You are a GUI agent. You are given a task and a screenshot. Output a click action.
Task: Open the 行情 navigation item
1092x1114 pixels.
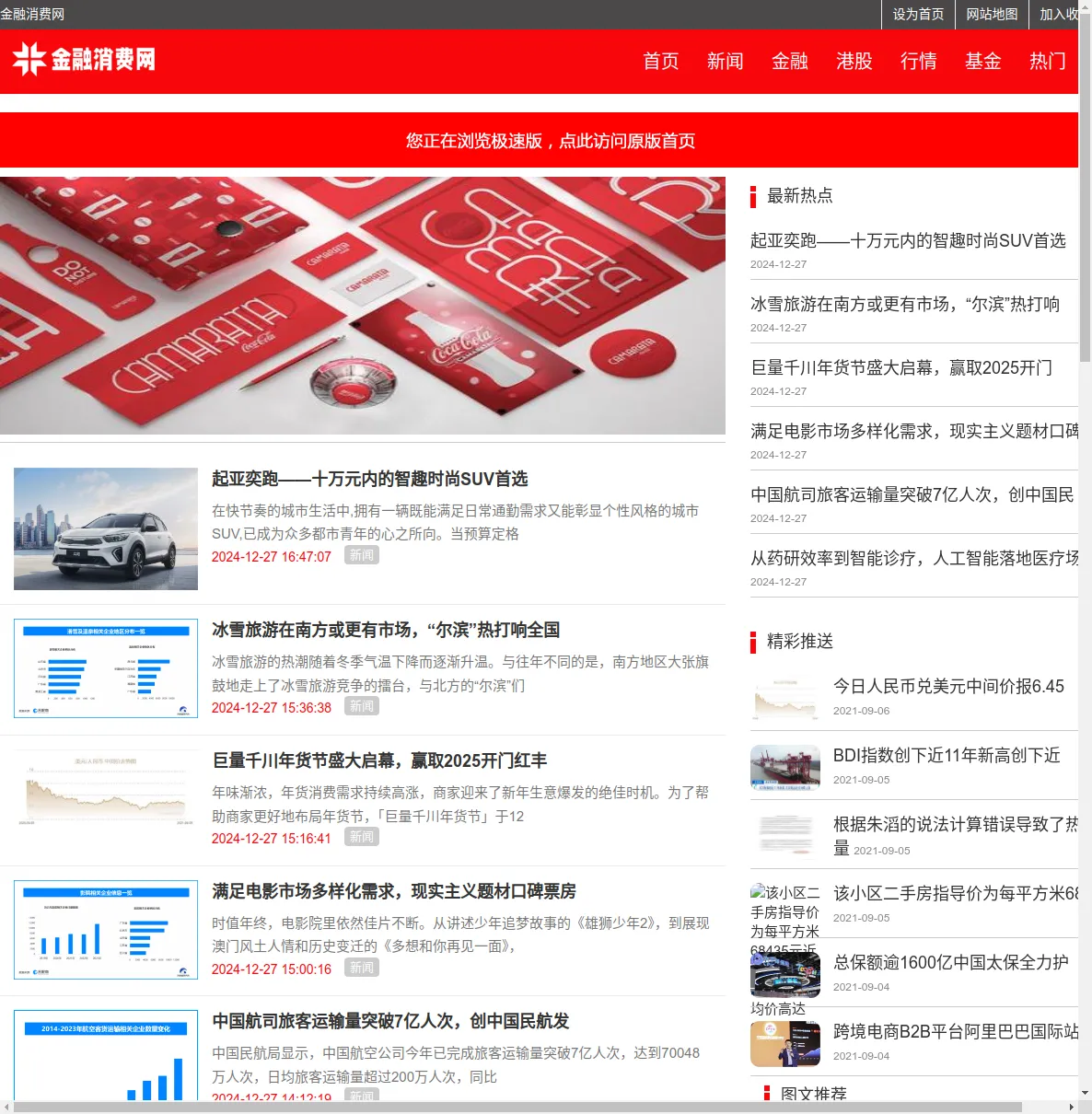click(919, 61)
